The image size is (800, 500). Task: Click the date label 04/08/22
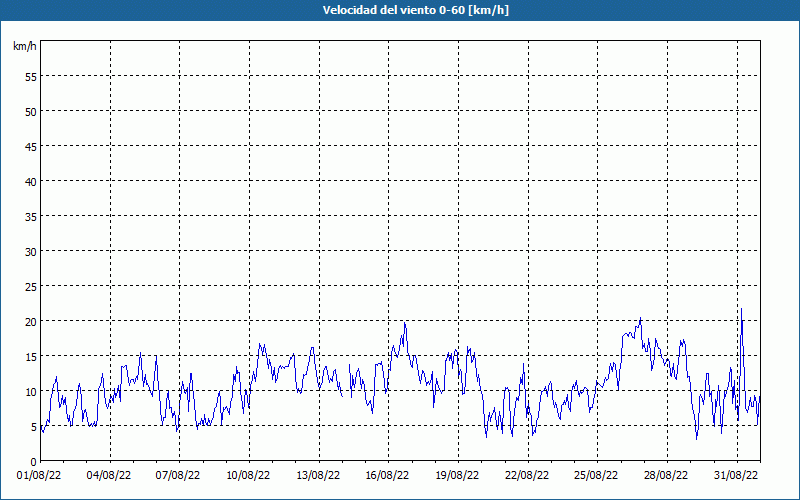coord(109,476)
